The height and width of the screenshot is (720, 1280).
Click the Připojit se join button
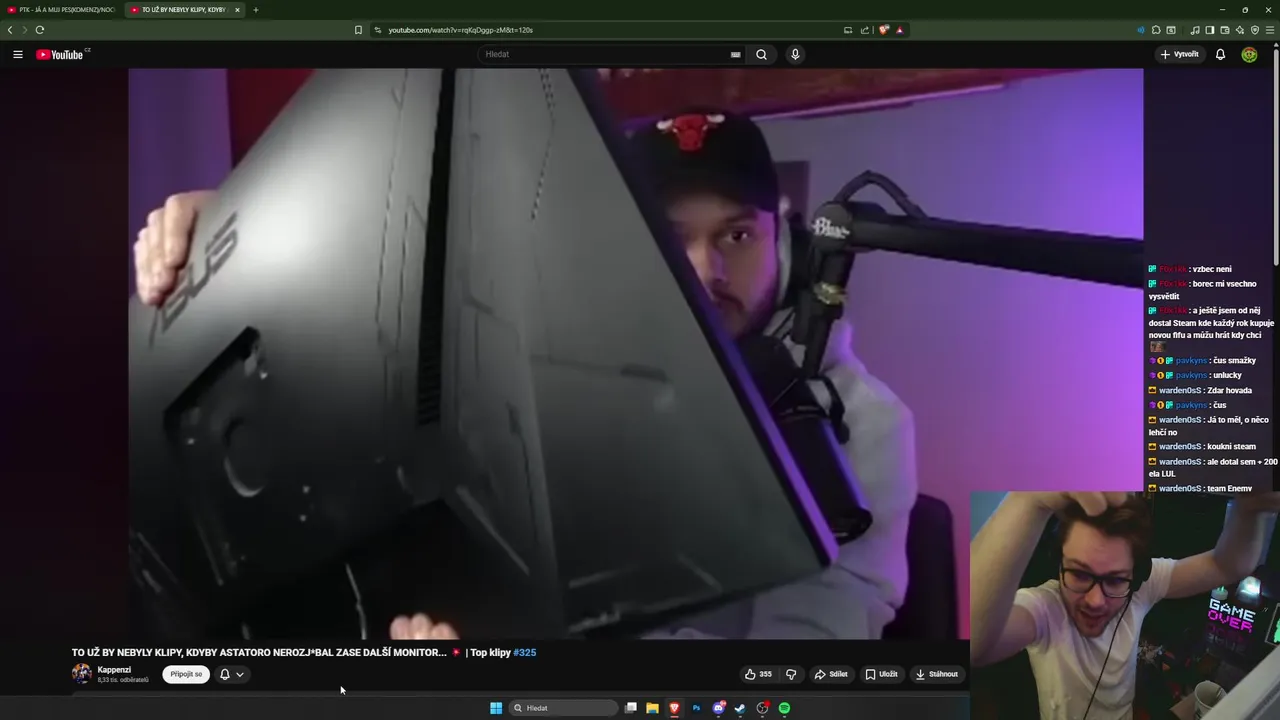click(x=186, y=674)
